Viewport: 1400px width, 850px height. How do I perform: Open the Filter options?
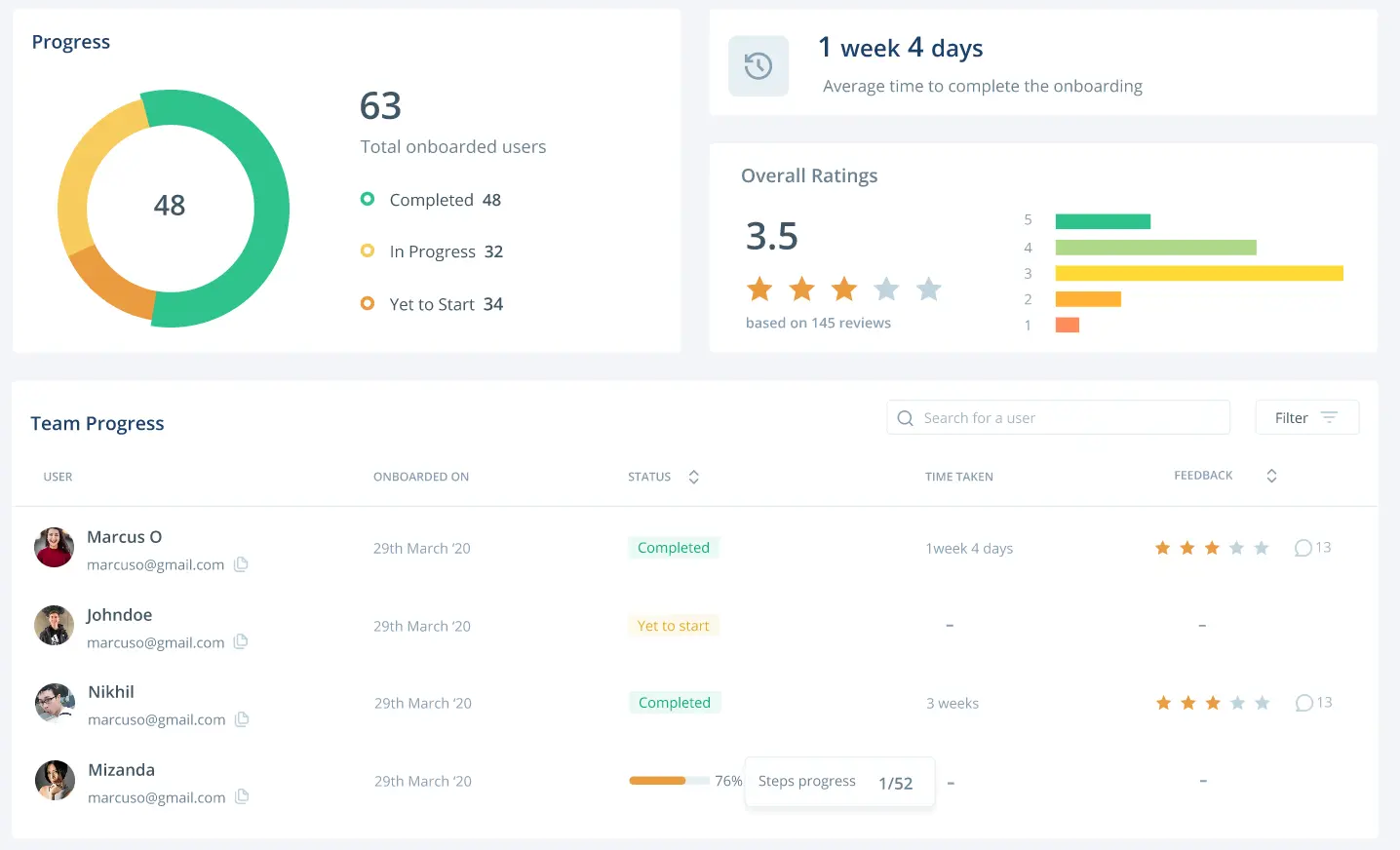pyautogui.click(x=1306, y=417)
